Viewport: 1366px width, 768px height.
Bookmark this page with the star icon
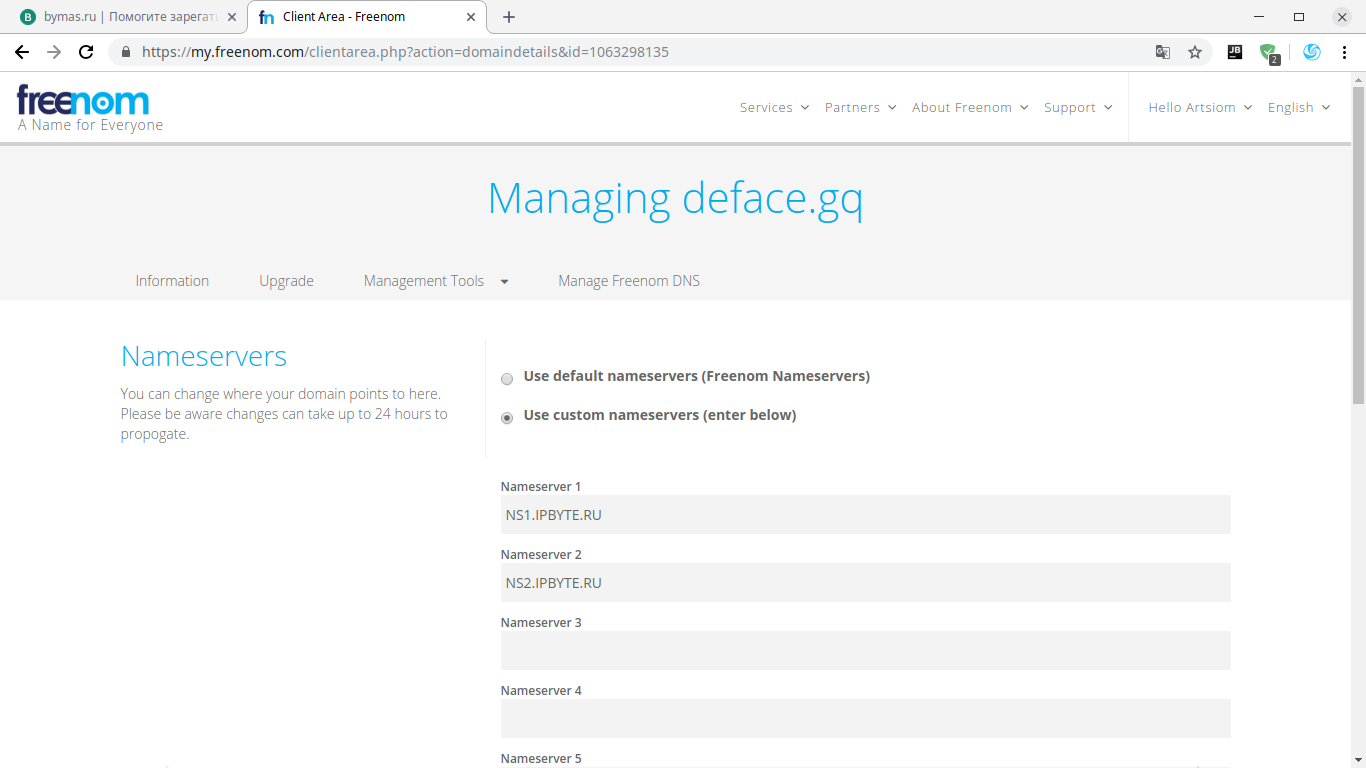pyautogui.click(x=1194, y=52)
